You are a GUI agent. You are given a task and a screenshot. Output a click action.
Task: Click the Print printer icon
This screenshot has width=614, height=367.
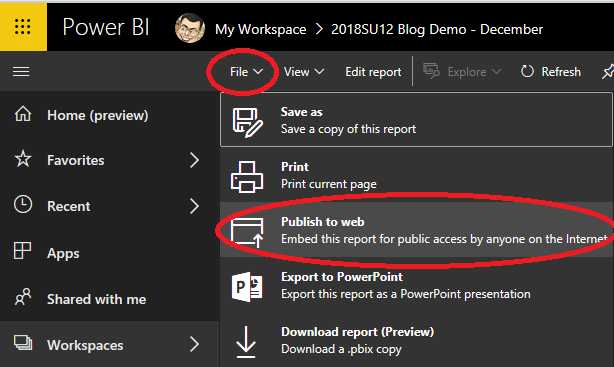(247, 177)
